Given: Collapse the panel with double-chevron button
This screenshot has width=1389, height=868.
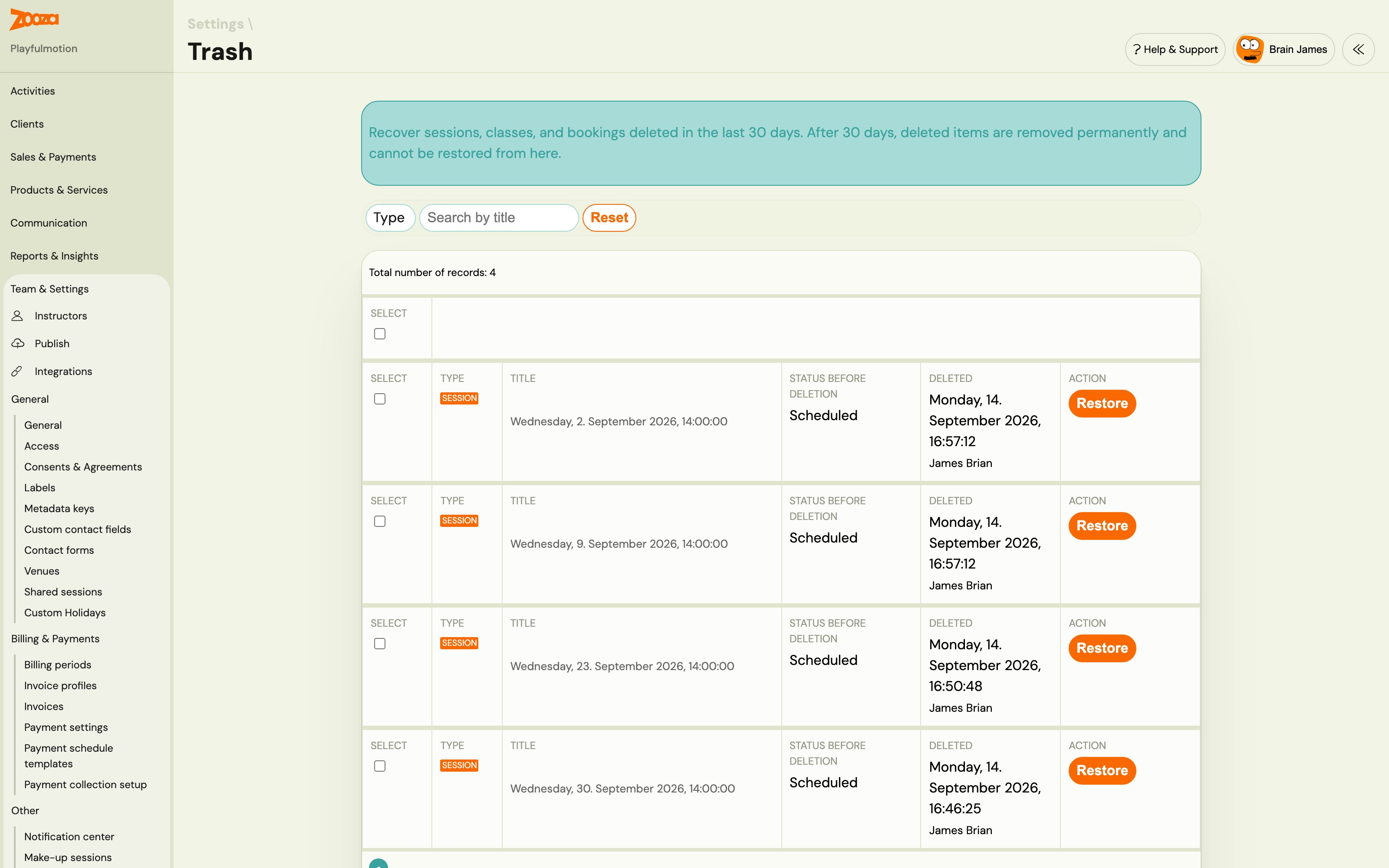Looking at the screenshot, I should tap(1358, 49).
